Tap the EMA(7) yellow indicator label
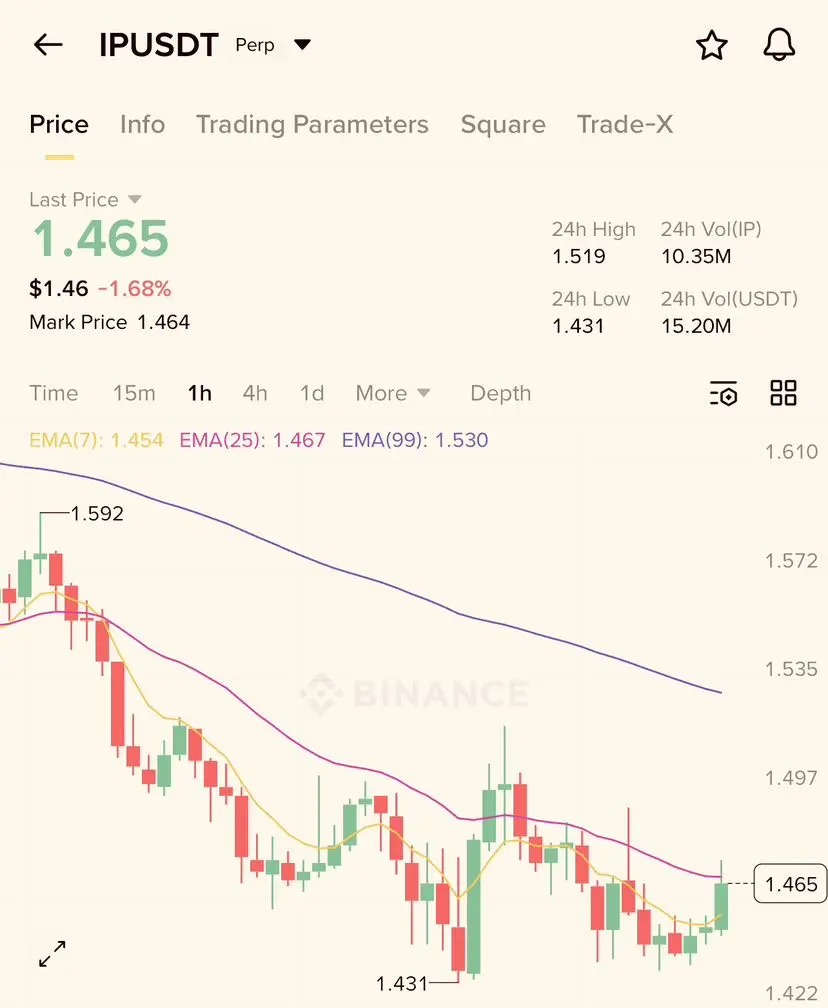Image resolution: width=828 pixels, height=1008 pixels. [x=96, y=440]
